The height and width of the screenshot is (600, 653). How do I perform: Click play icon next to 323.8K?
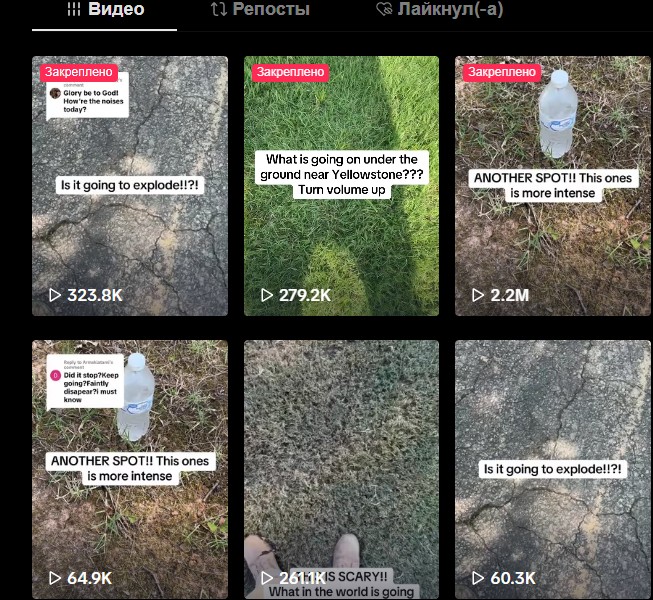(x=55, y=295)
